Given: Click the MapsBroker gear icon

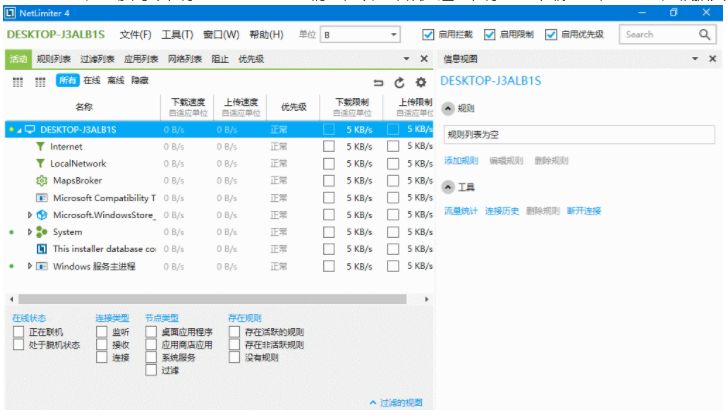Looking at the screenshot, I should 42,181.
